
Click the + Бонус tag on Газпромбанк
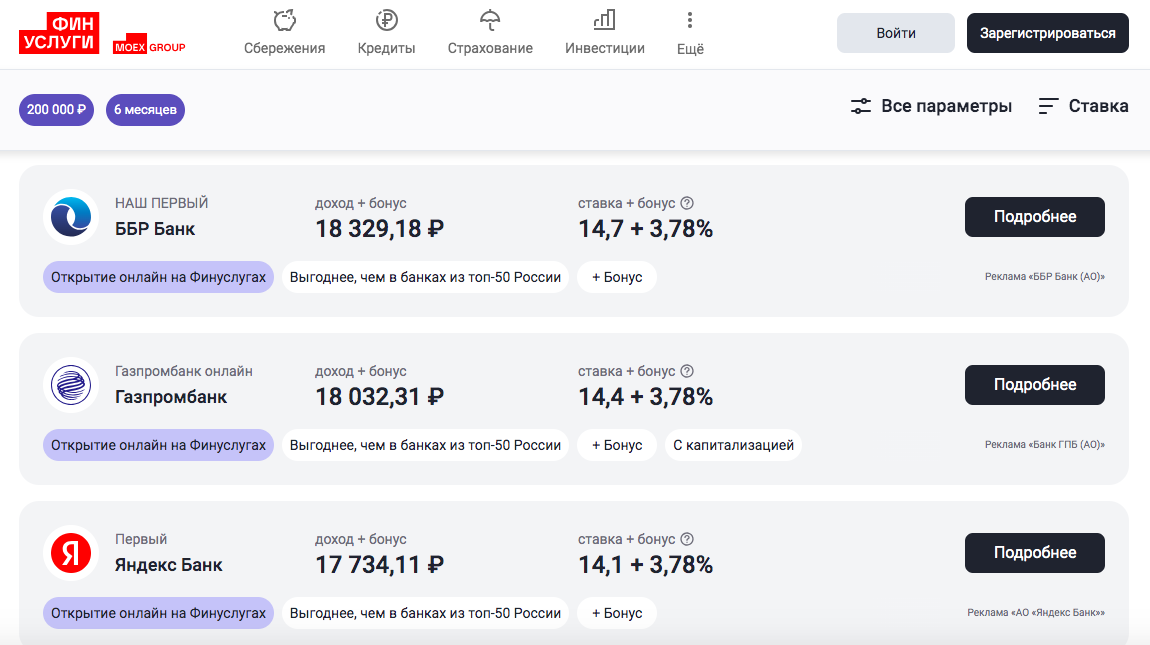[617, 445]
